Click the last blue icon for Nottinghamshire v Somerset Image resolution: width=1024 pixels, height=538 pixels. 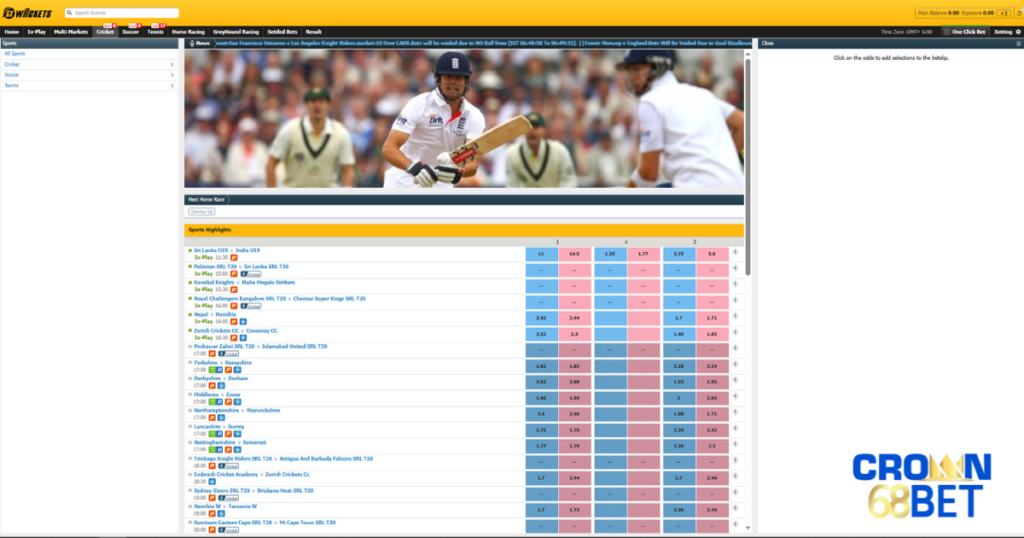pos(237,450)
